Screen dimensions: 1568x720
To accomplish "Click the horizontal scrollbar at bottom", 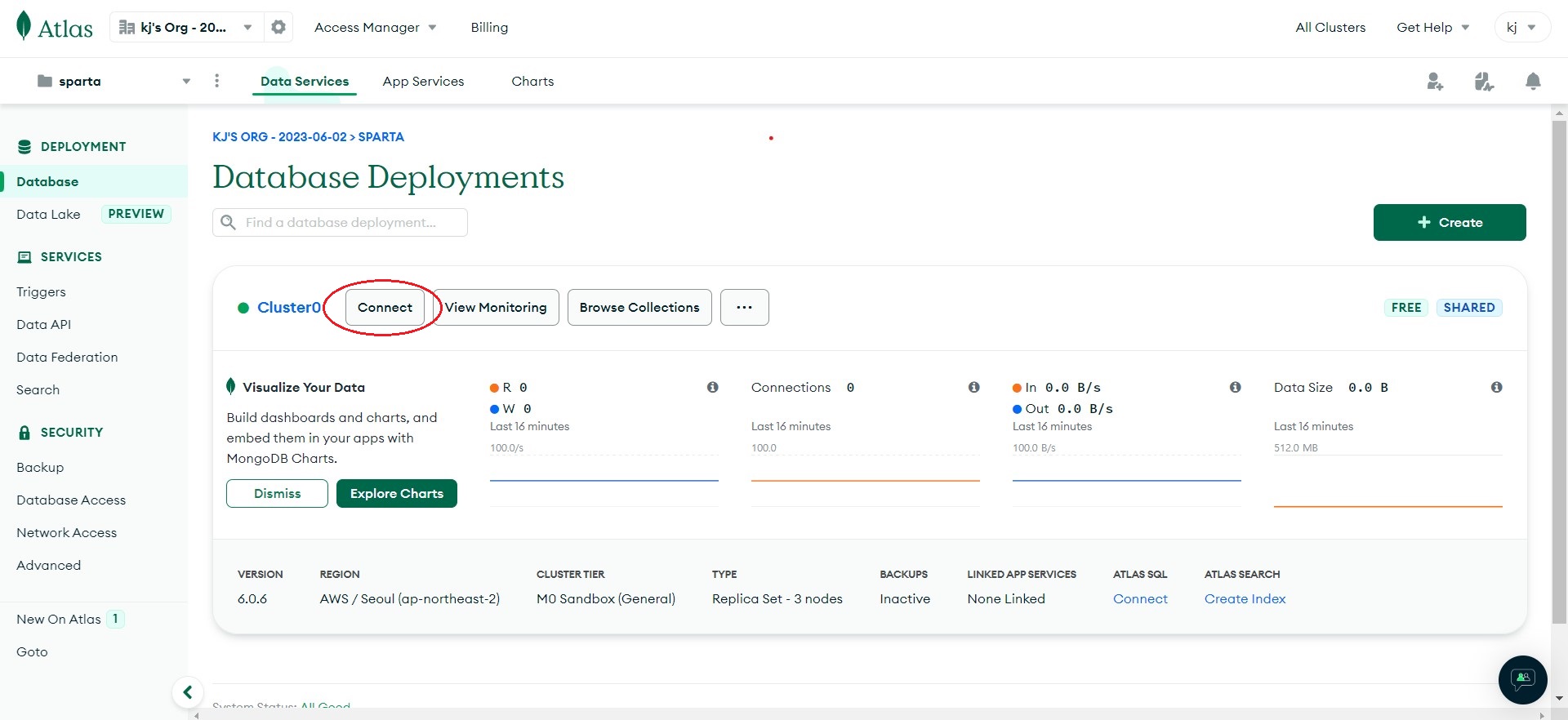I will (x=870, y=714).
